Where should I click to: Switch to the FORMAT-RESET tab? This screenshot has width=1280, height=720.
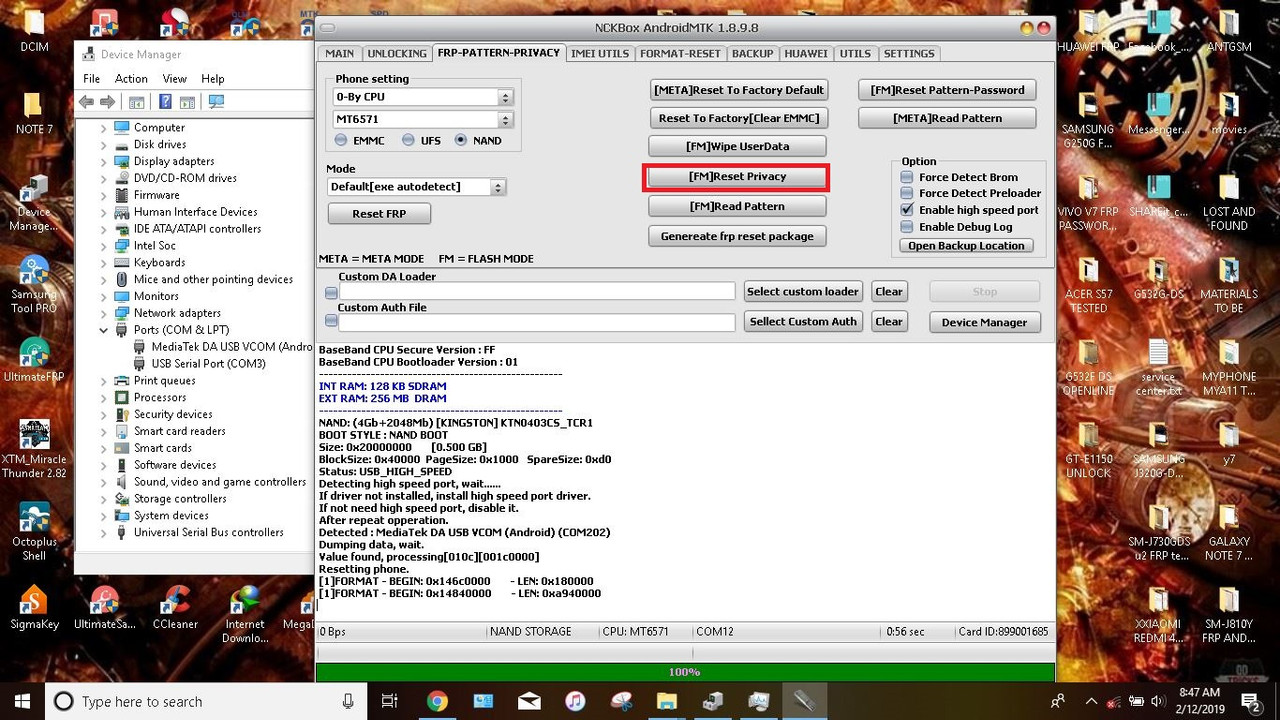coord(680,54)
